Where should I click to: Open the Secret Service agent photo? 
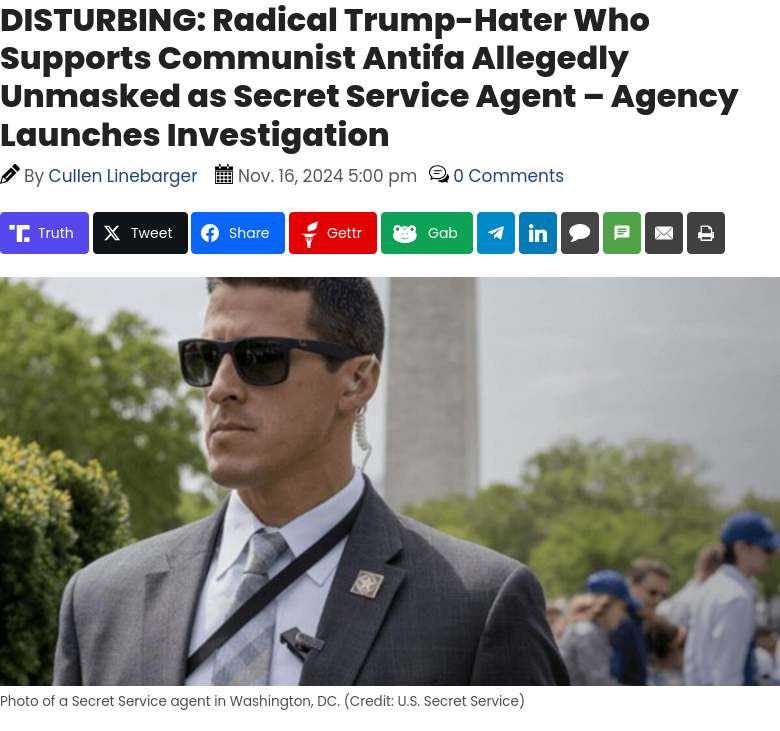pyautogui.click(x=390, y=481)
